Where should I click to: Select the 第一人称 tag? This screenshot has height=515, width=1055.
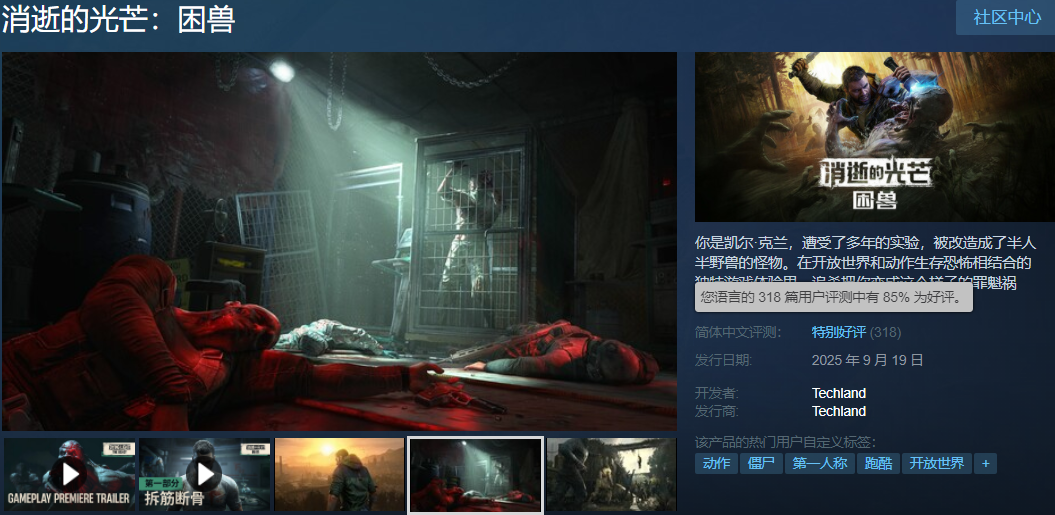pos(820,463)
